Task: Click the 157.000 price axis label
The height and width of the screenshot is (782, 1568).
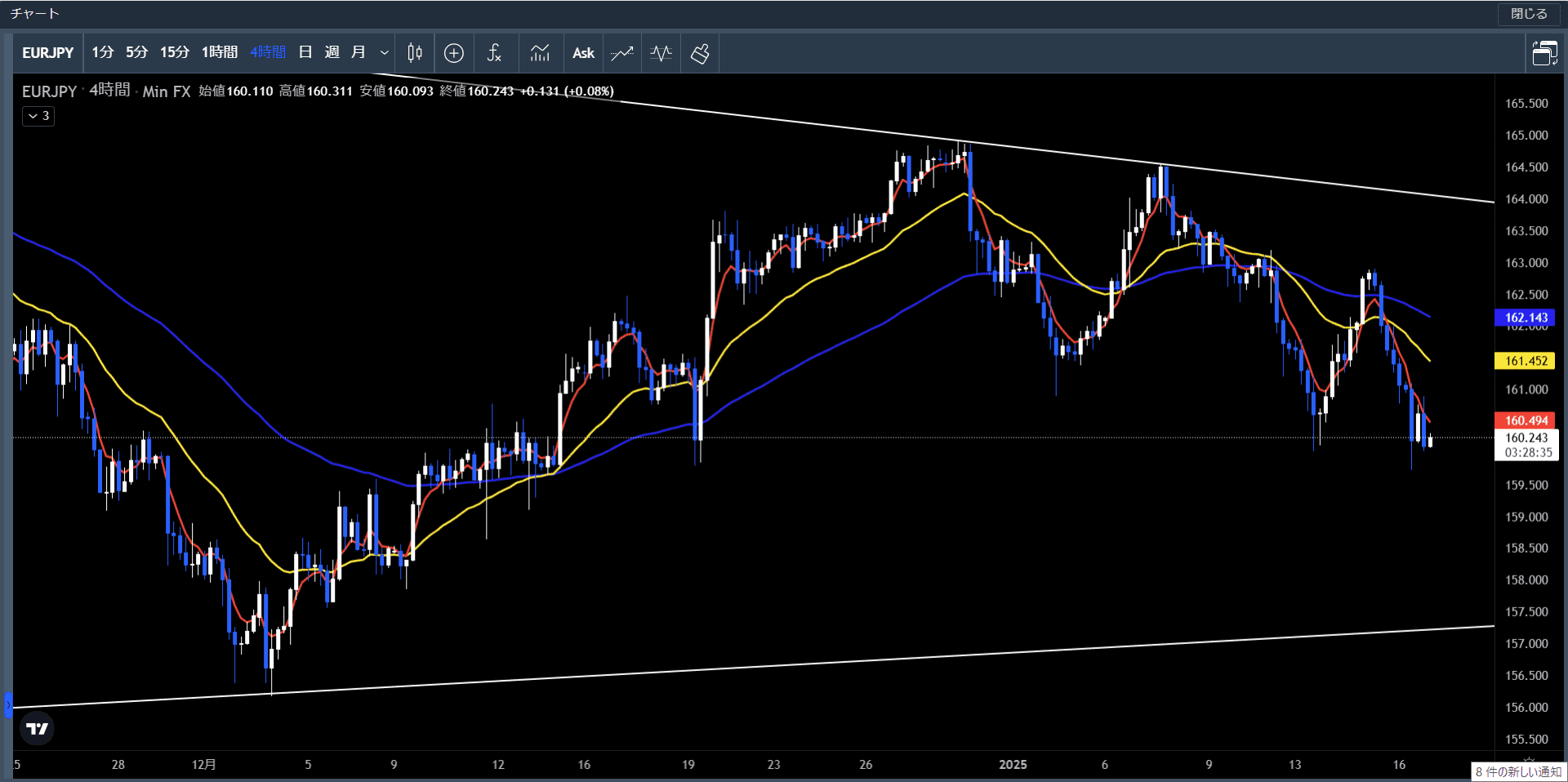Action: (1526, 644)
